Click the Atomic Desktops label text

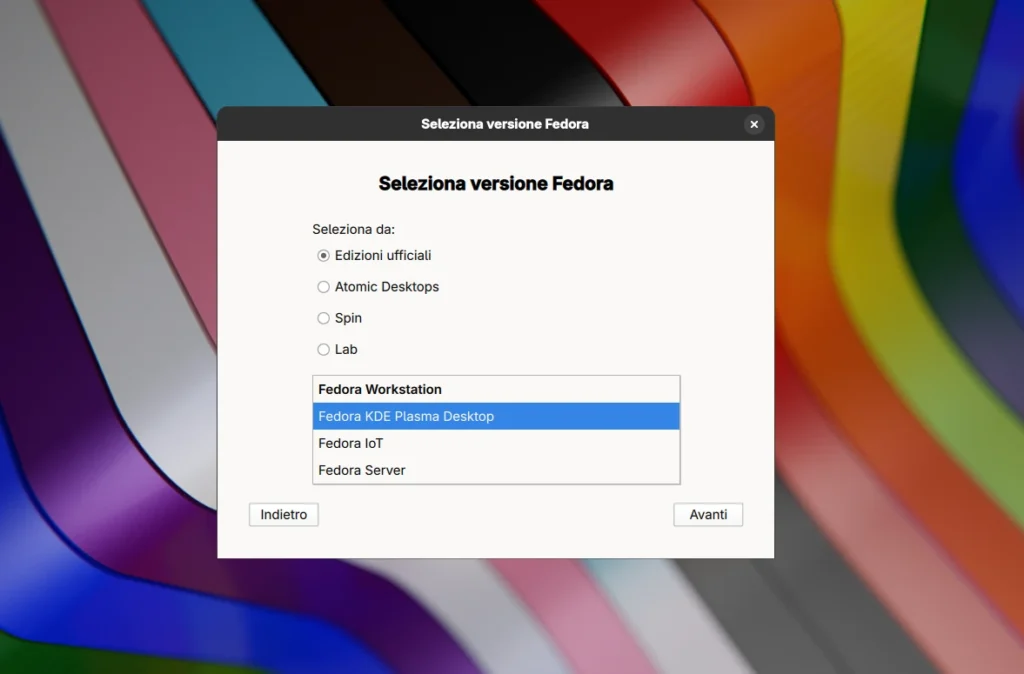[x=388, y=287]
